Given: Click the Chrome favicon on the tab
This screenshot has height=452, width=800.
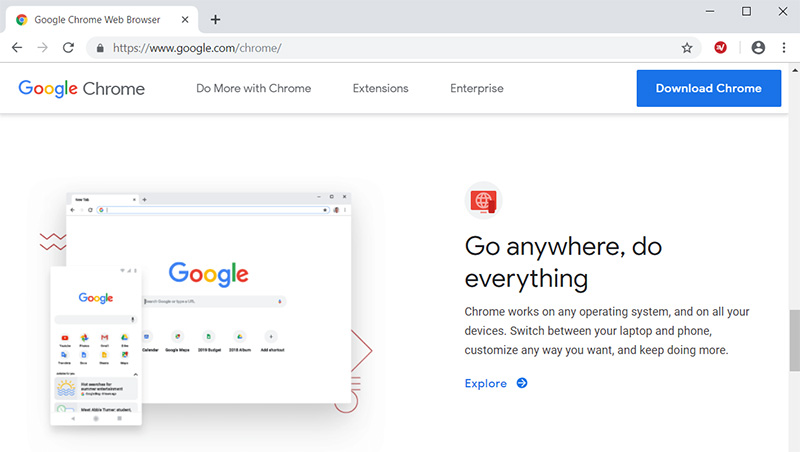Looking at the screenshot, I should tap(21, 19).
